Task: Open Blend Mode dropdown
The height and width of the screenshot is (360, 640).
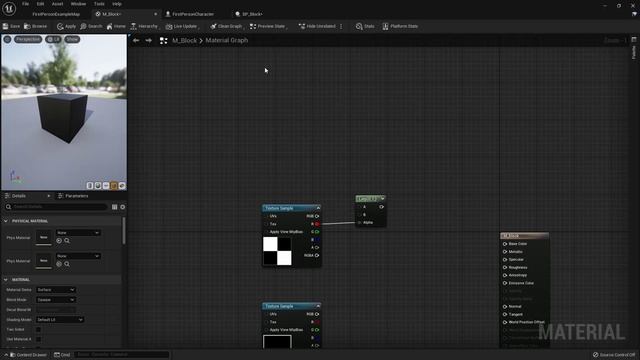Action: coord(56,300)
